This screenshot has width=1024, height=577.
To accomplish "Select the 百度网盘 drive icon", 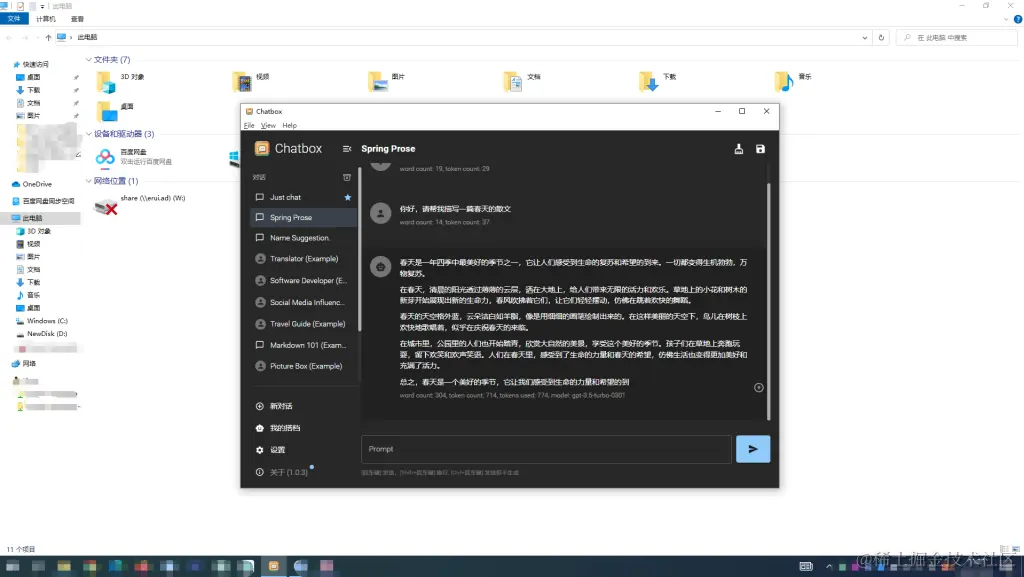I will point(105,157).
